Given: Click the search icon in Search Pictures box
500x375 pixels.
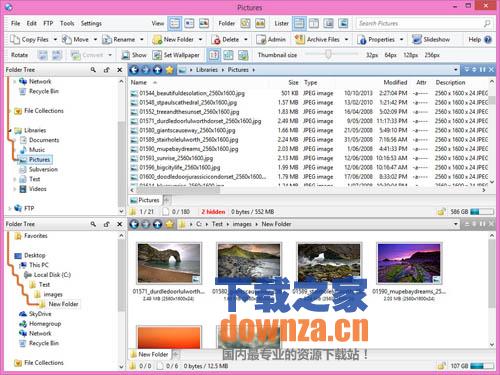Looking at the screenshot, I should (x=487, y=23).
